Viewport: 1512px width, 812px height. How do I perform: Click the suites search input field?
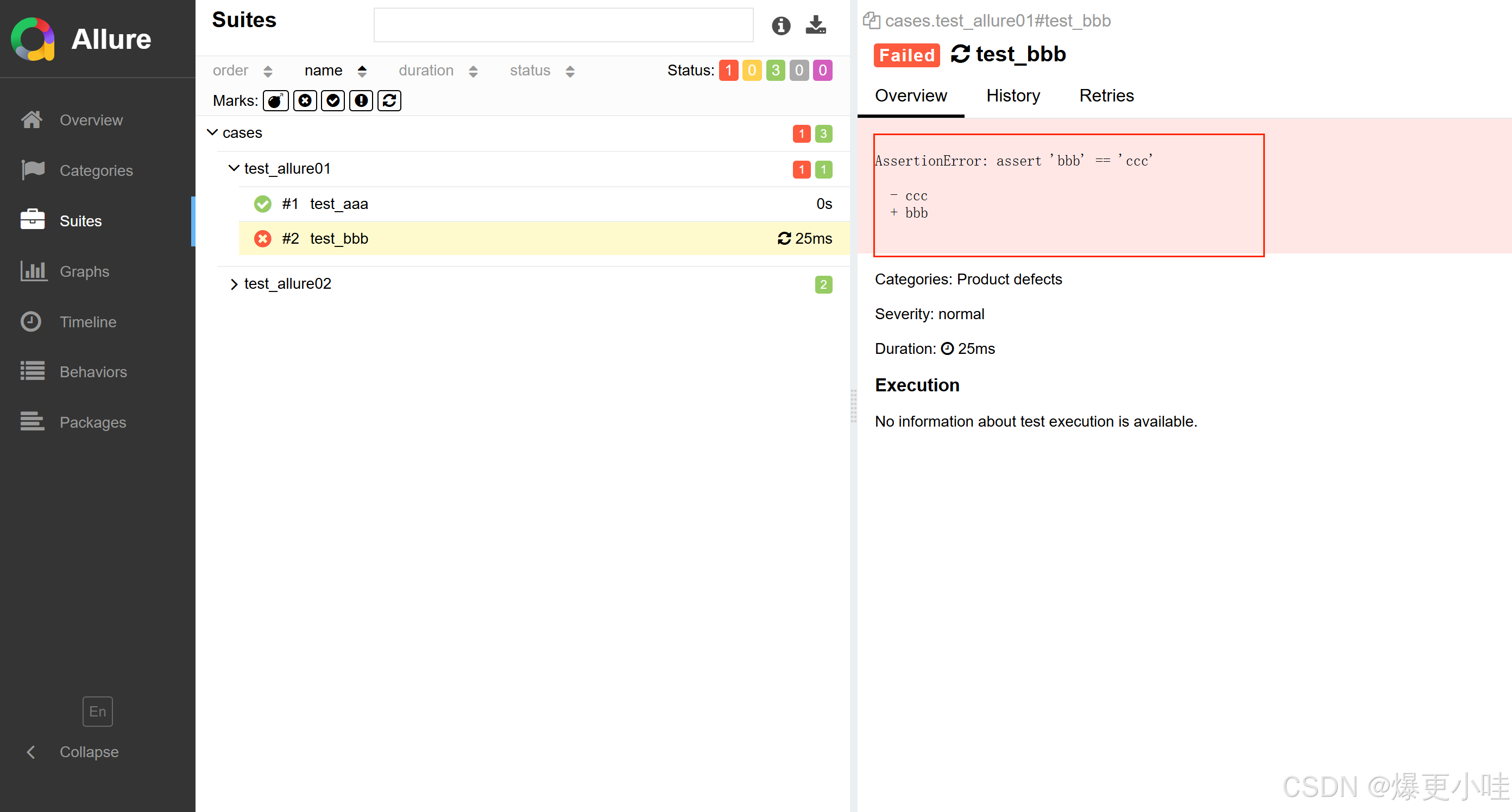coord(563,25)
